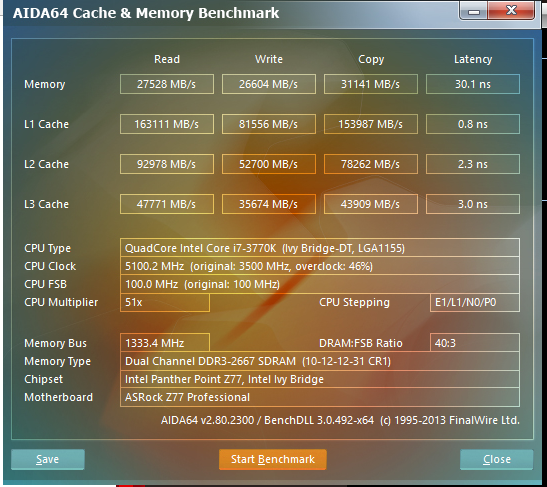Select the CPU Stepping E1/L1/N0/P0 field
The width and height of the screenshot is (547, 487).
475,302
